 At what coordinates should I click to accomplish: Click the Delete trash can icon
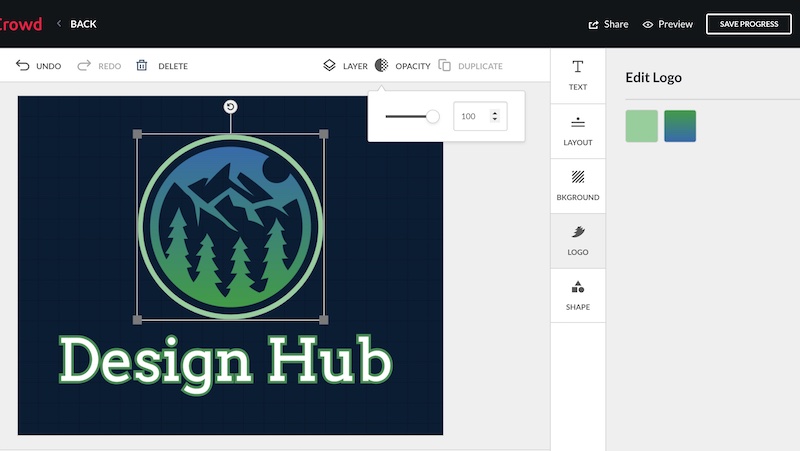[142, 66]
